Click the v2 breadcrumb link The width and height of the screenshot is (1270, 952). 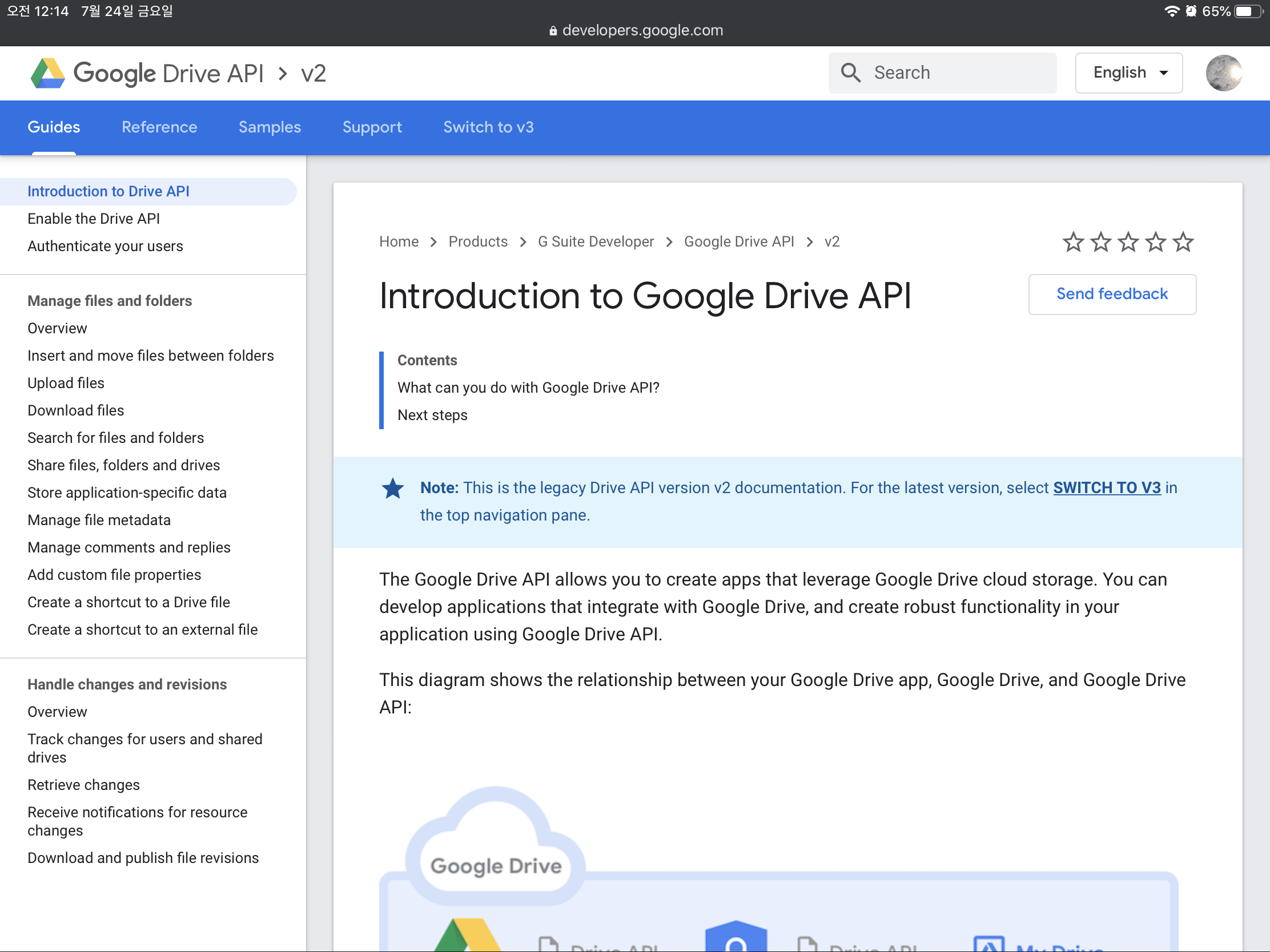click(x=832, y=241)
